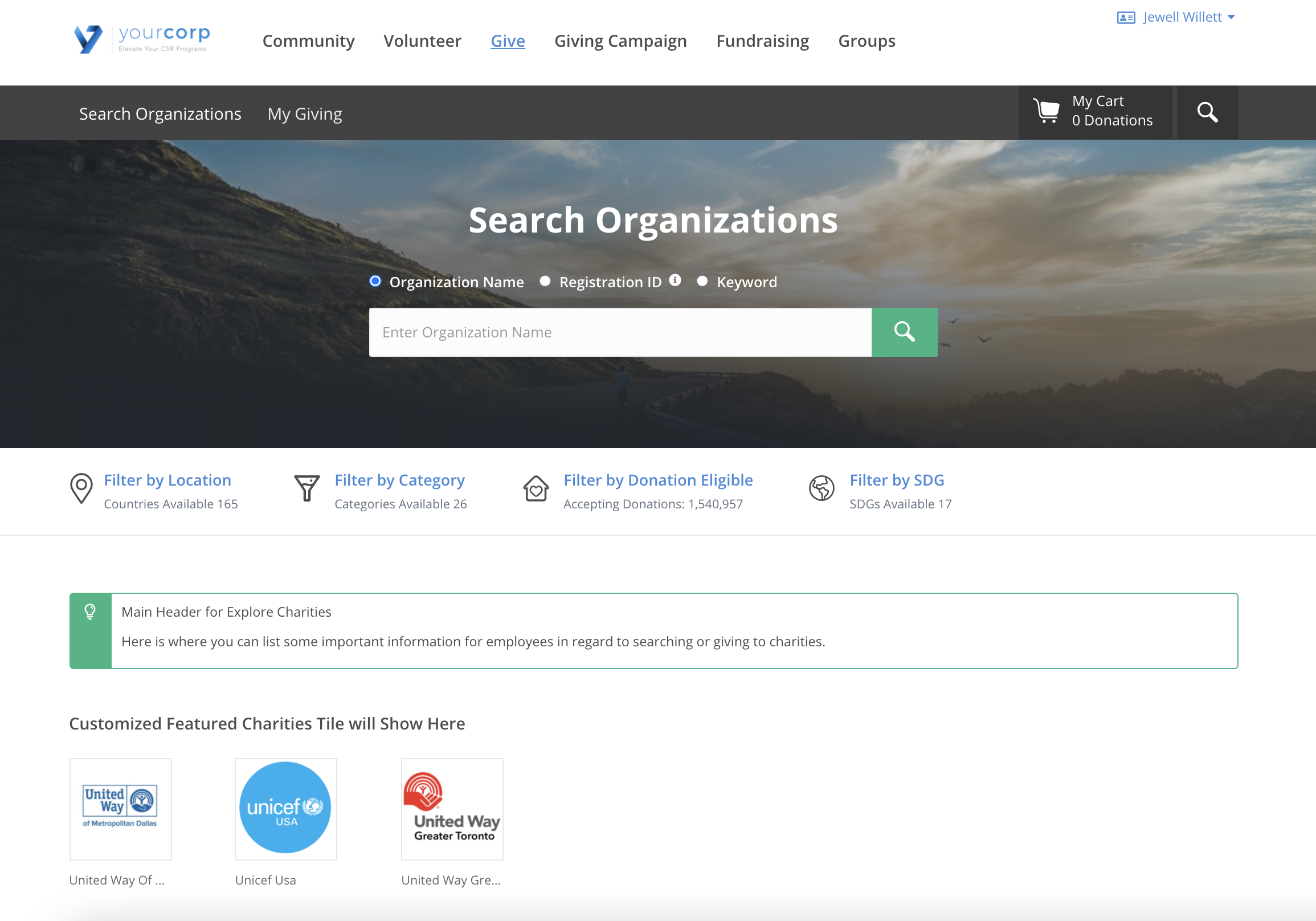Click the shopping cart icon
The width and height of the screenshot is (1316, 921).
coord(1047,111)
